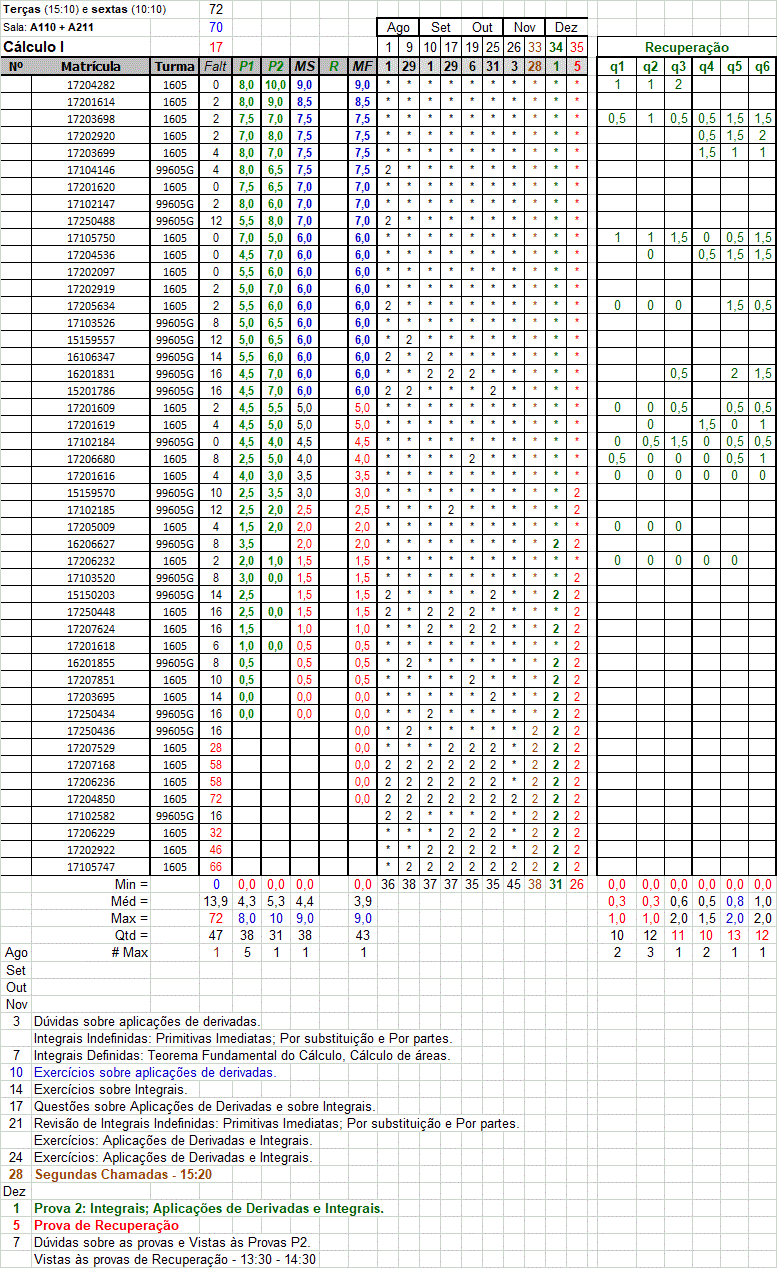Select the q1 column header
The image size is (777, 1268).
pyautogui.click(x=617, y=66)
